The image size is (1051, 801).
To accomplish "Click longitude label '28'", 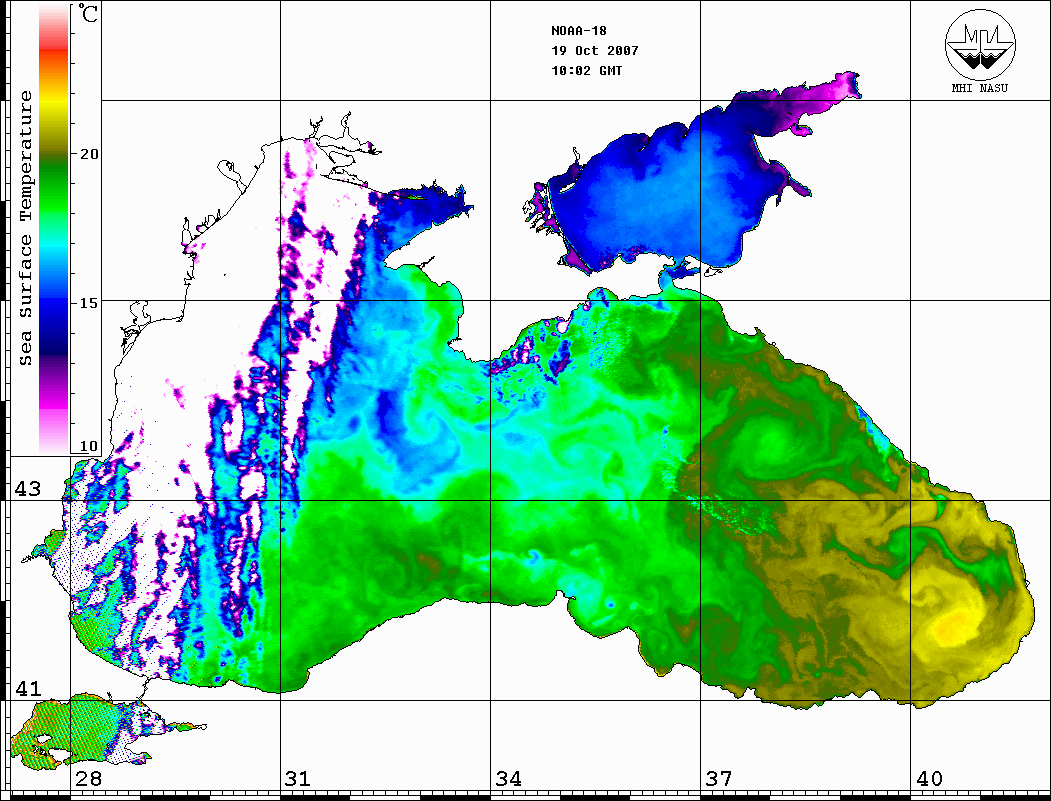I will [88, 778].
